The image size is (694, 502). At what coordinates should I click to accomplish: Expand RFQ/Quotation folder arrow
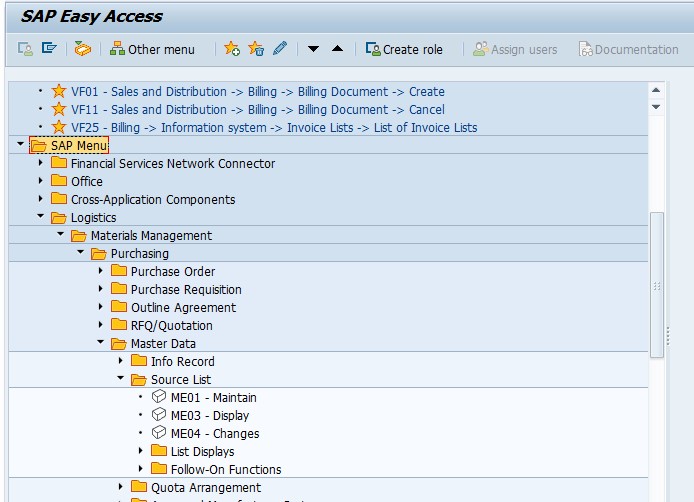100,324
